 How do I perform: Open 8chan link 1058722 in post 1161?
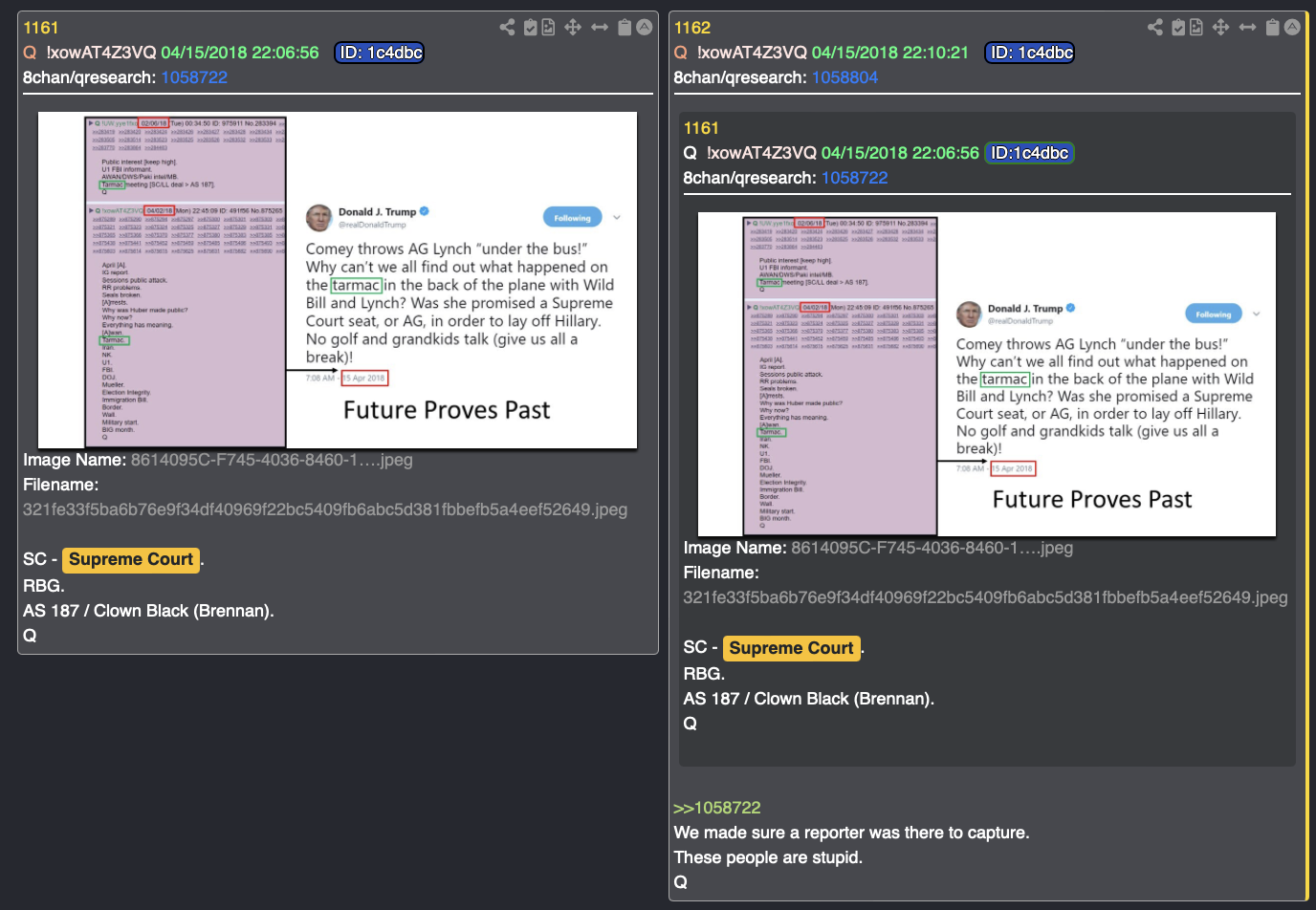(x=194, y=77)
